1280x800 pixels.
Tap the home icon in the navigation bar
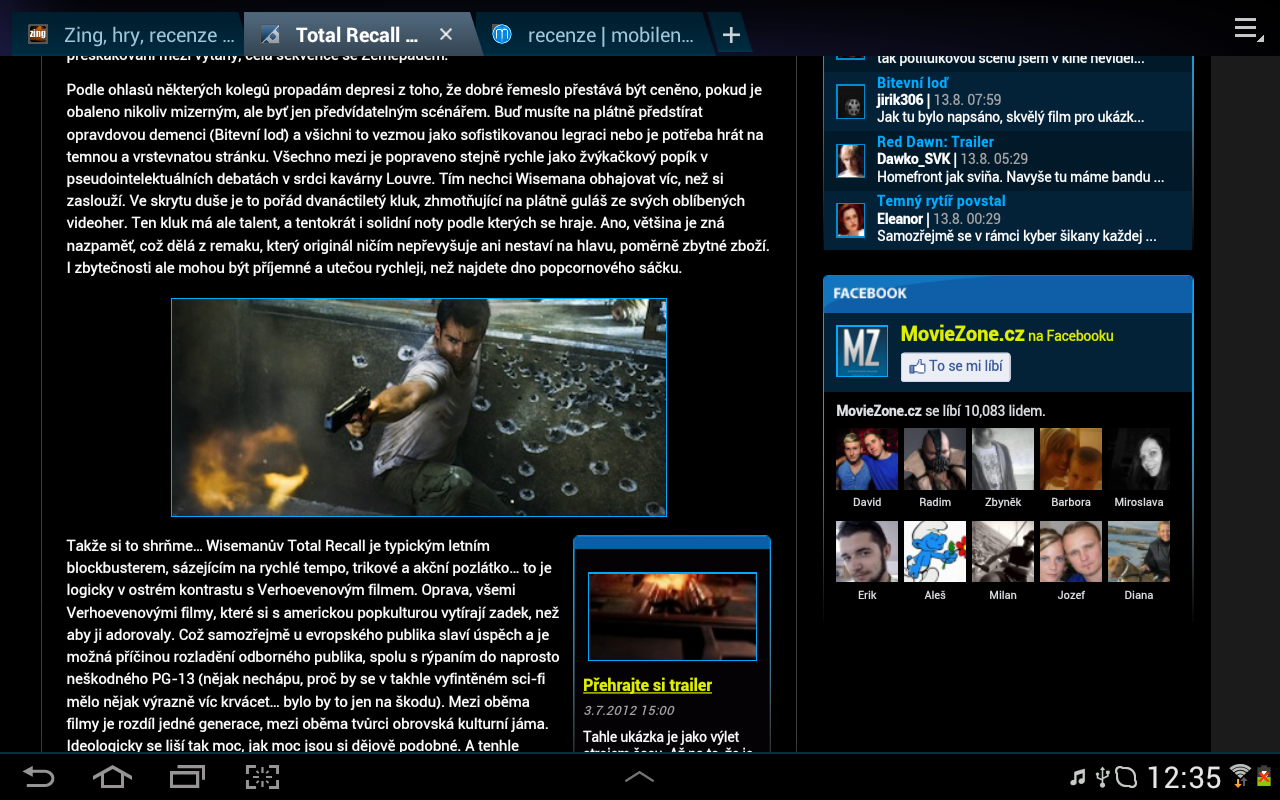tap(112, 776)
